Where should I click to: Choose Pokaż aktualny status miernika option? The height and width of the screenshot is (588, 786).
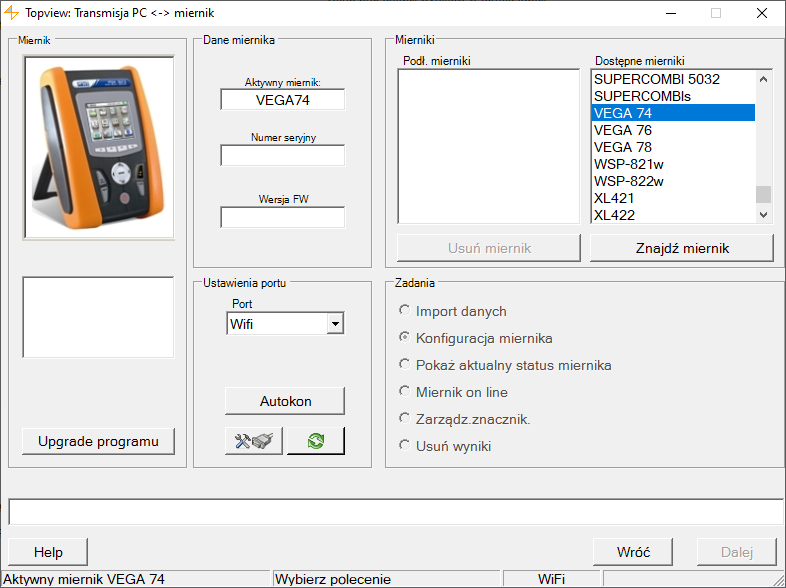tap(405, 365)
